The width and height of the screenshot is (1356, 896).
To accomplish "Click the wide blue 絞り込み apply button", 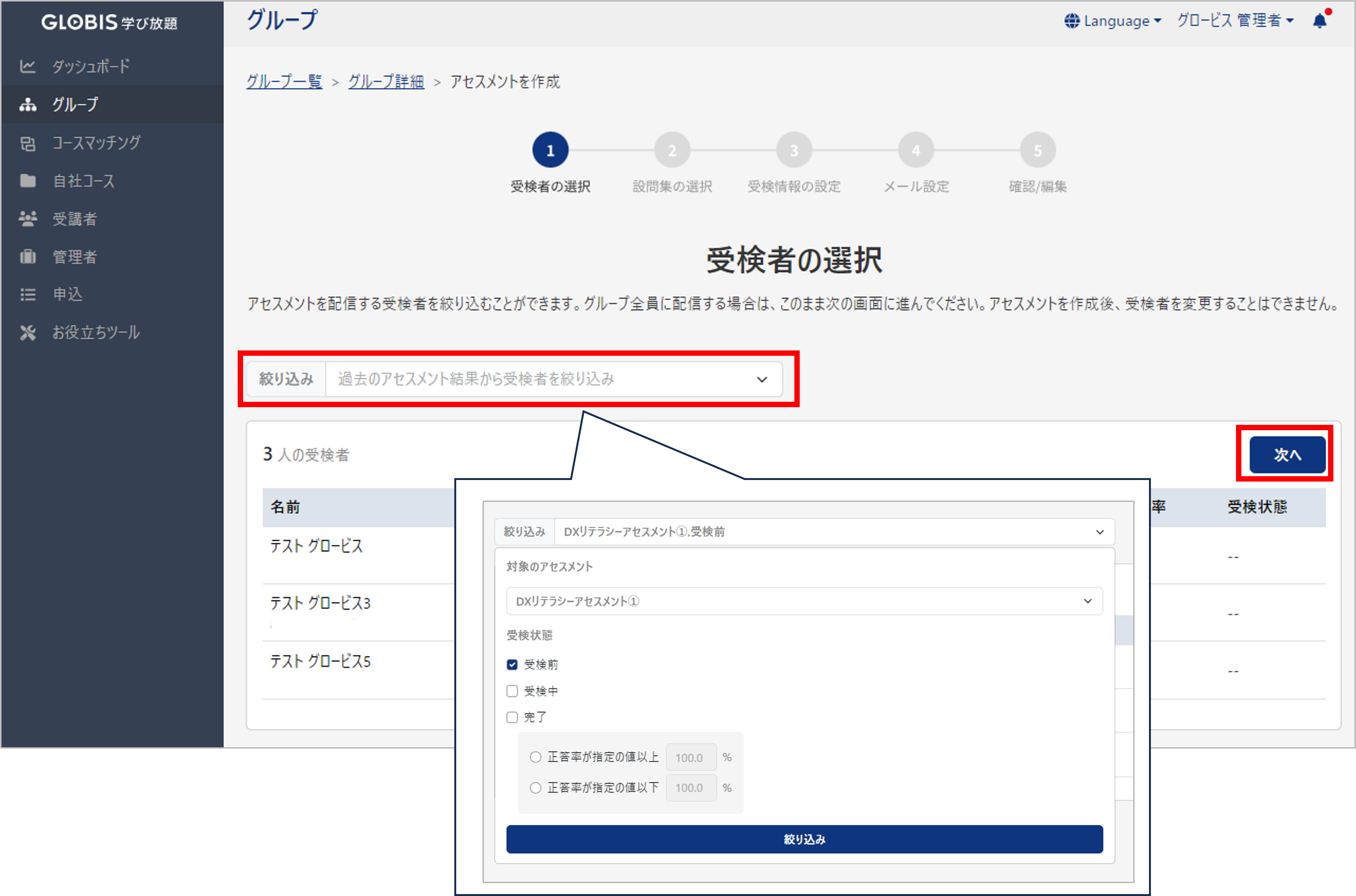I will (804, 839).
